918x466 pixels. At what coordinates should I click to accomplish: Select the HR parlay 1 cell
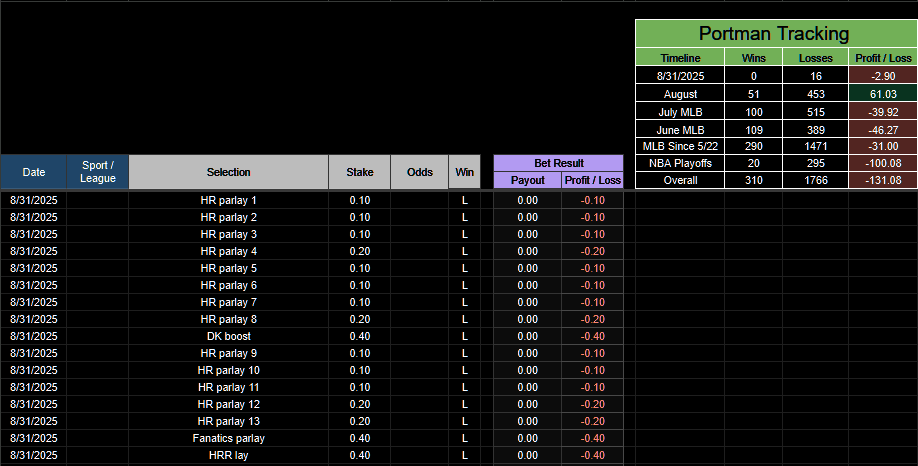(x=228, y=200)
